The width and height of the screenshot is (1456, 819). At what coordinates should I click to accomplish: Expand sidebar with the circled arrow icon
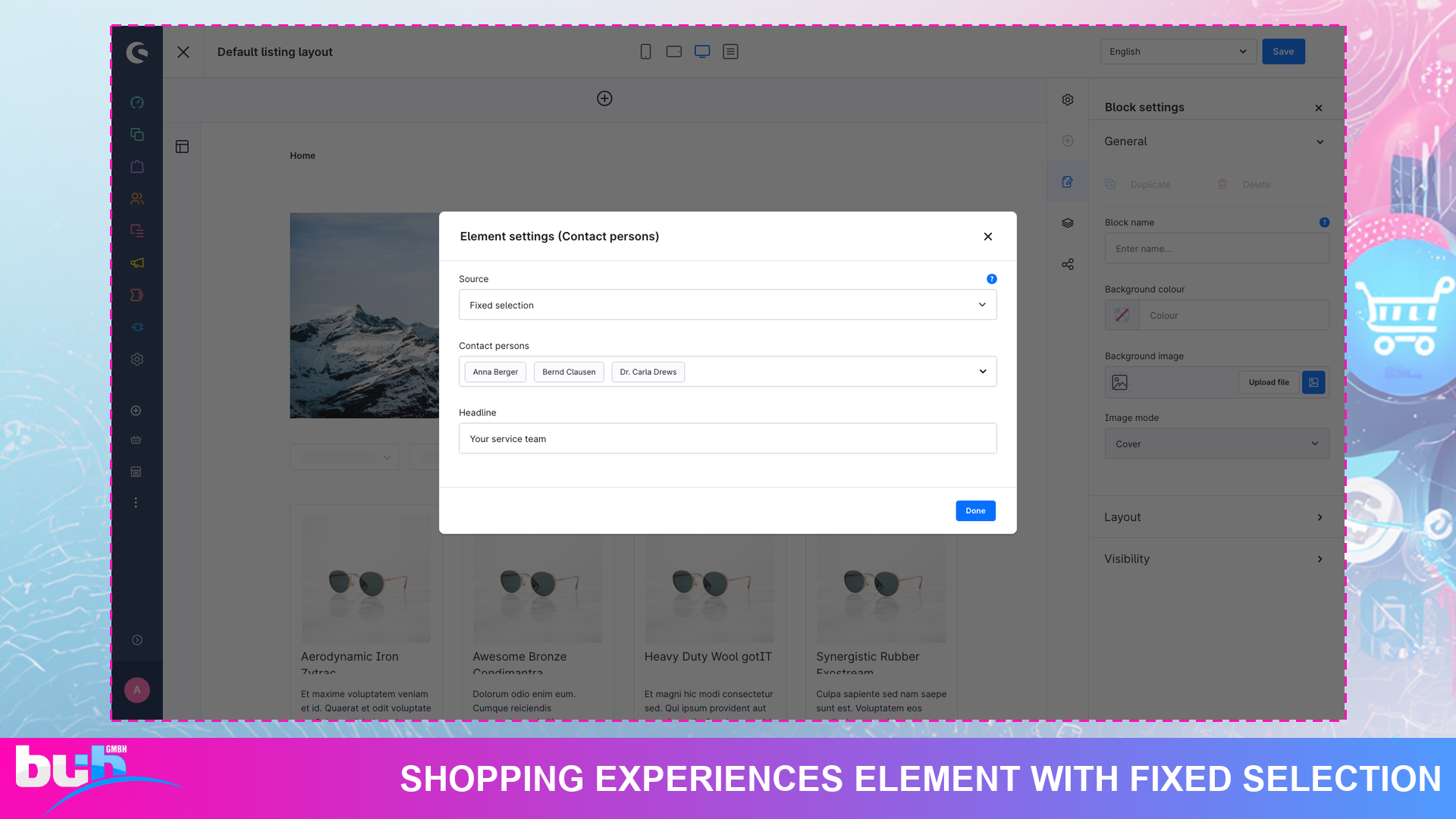(137, 640)
